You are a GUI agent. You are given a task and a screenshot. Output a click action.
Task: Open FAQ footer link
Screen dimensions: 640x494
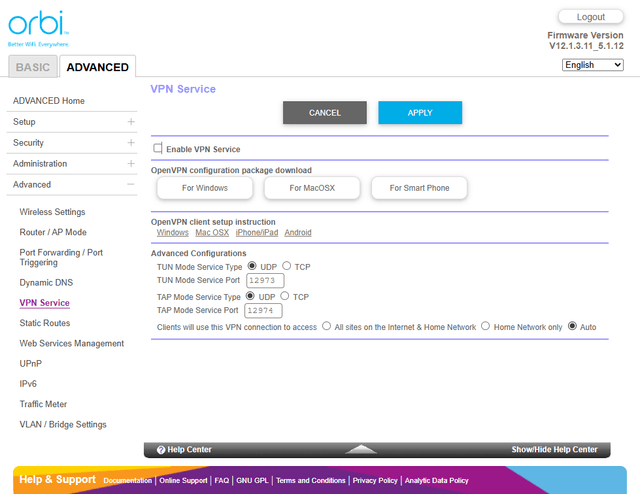(x=222, y=481)
